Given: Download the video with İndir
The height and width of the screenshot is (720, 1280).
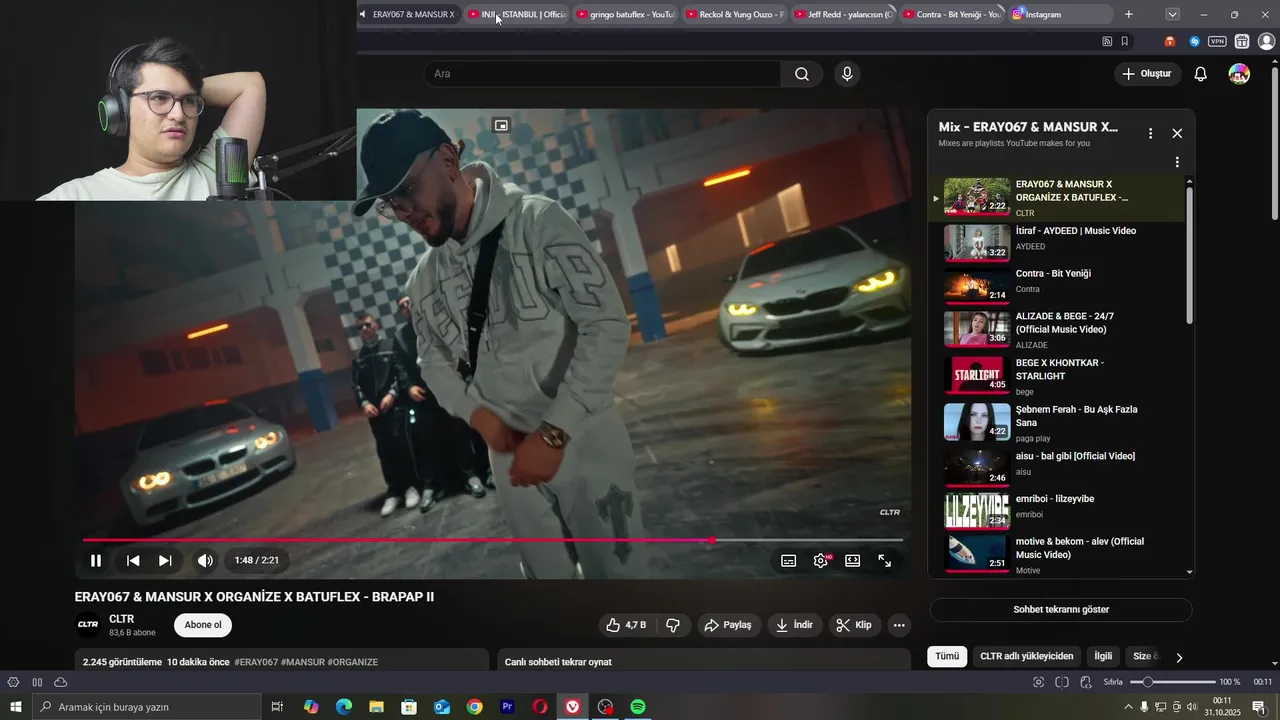Looking at the screenshot, I should pyautogui.click(x=794, y=625).
